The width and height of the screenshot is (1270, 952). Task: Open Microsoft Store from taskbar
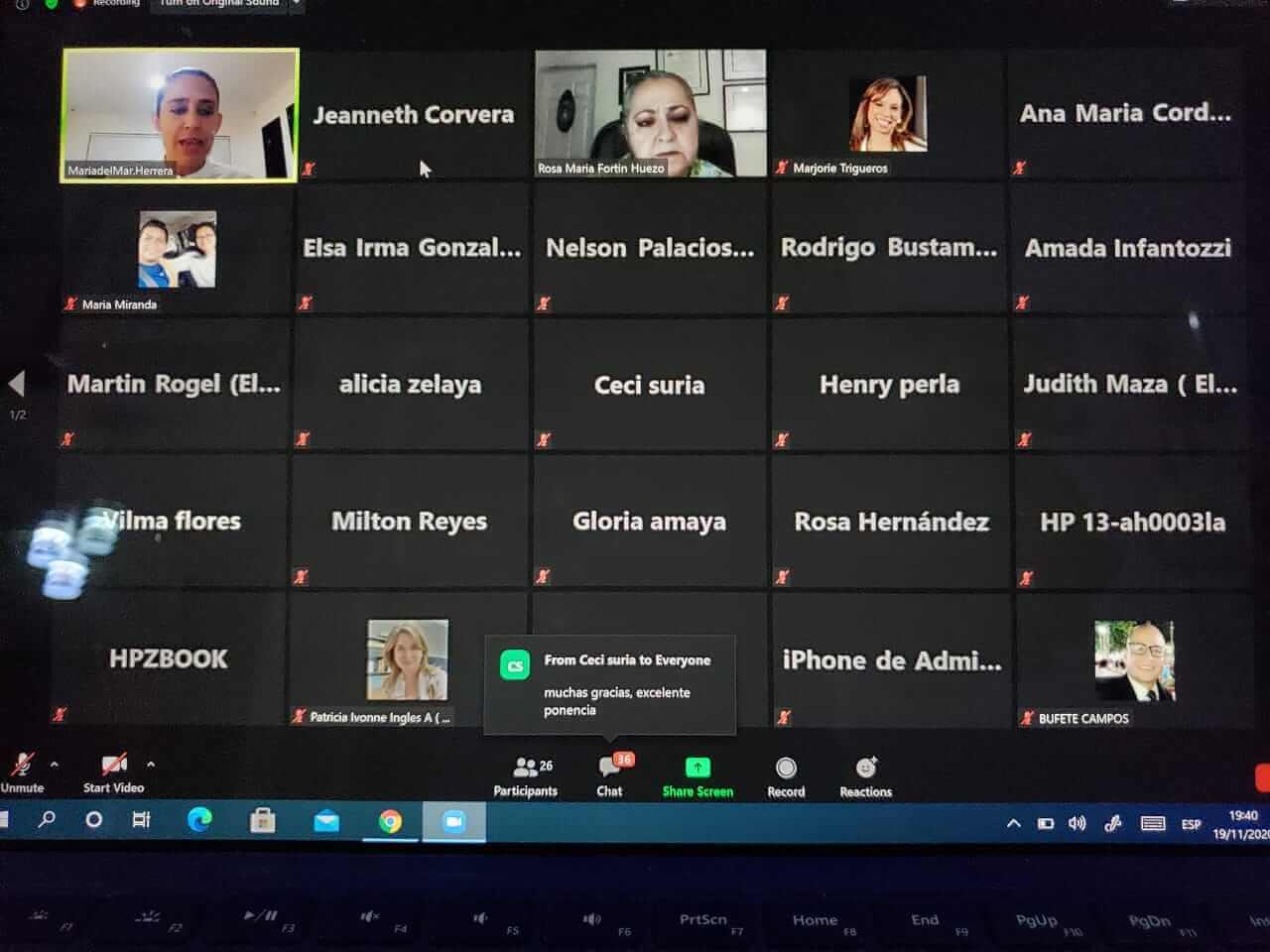coord(263,821)
